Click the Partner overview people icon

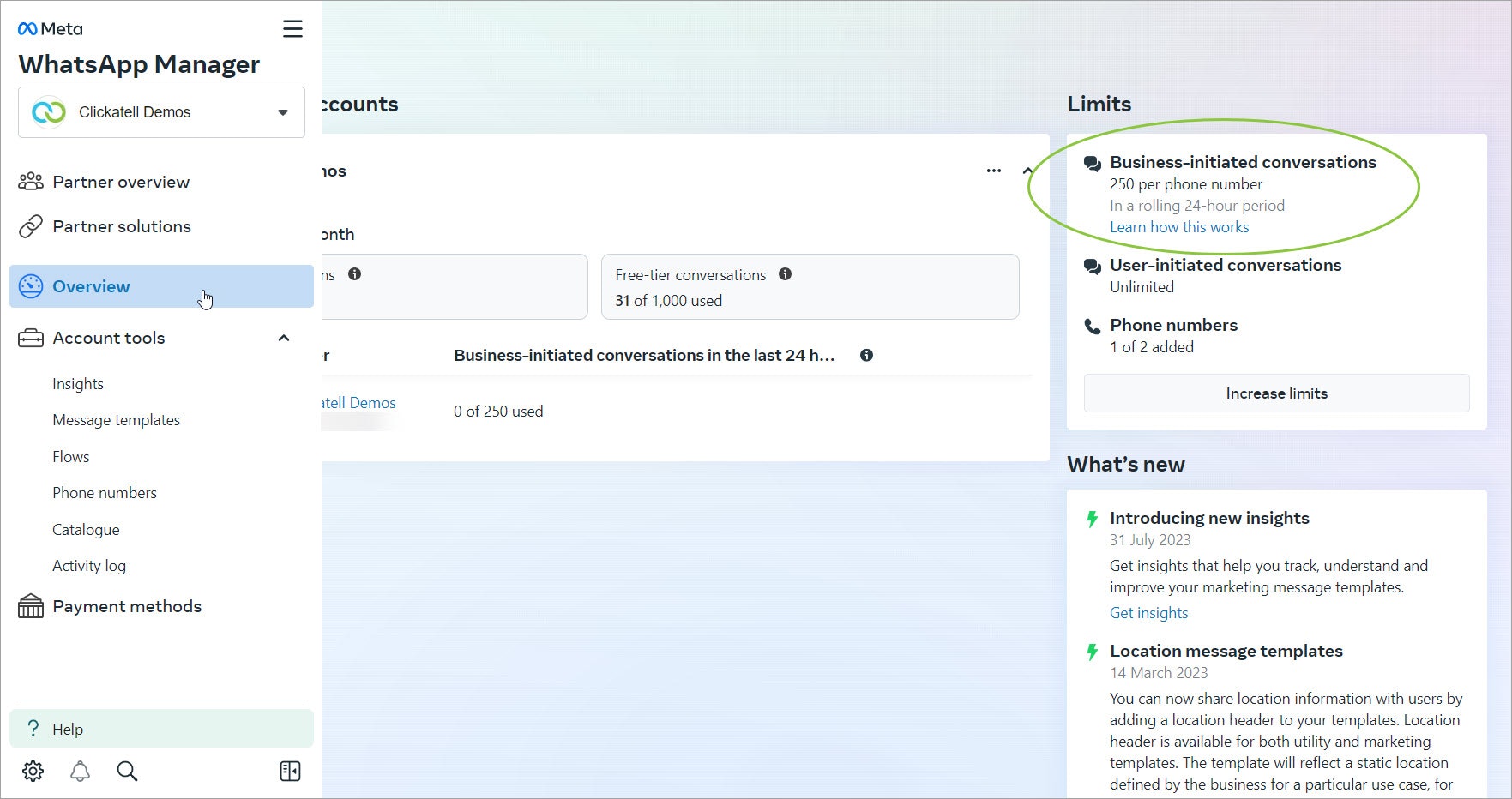31,182
